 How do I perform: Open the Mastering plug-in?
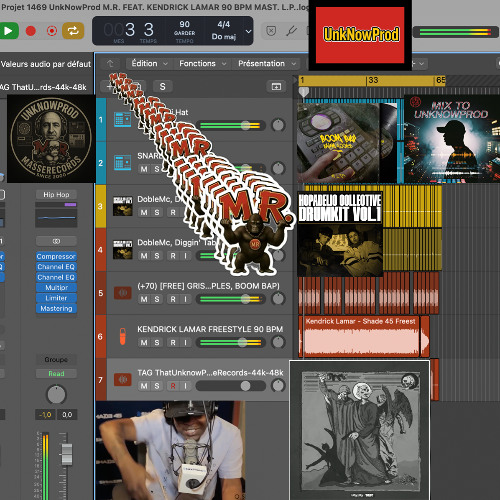56,309
